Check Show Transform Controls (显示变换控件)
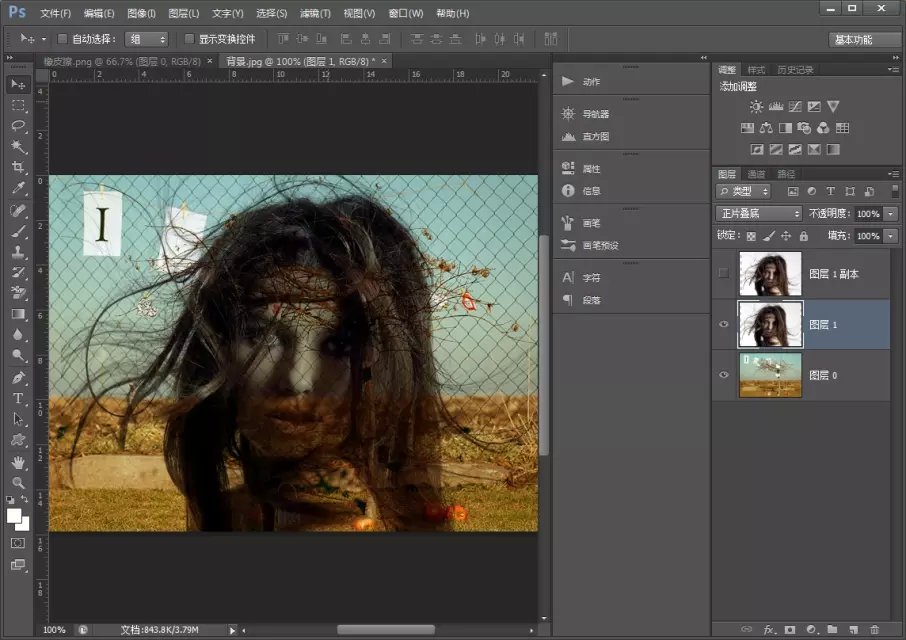 190,39
